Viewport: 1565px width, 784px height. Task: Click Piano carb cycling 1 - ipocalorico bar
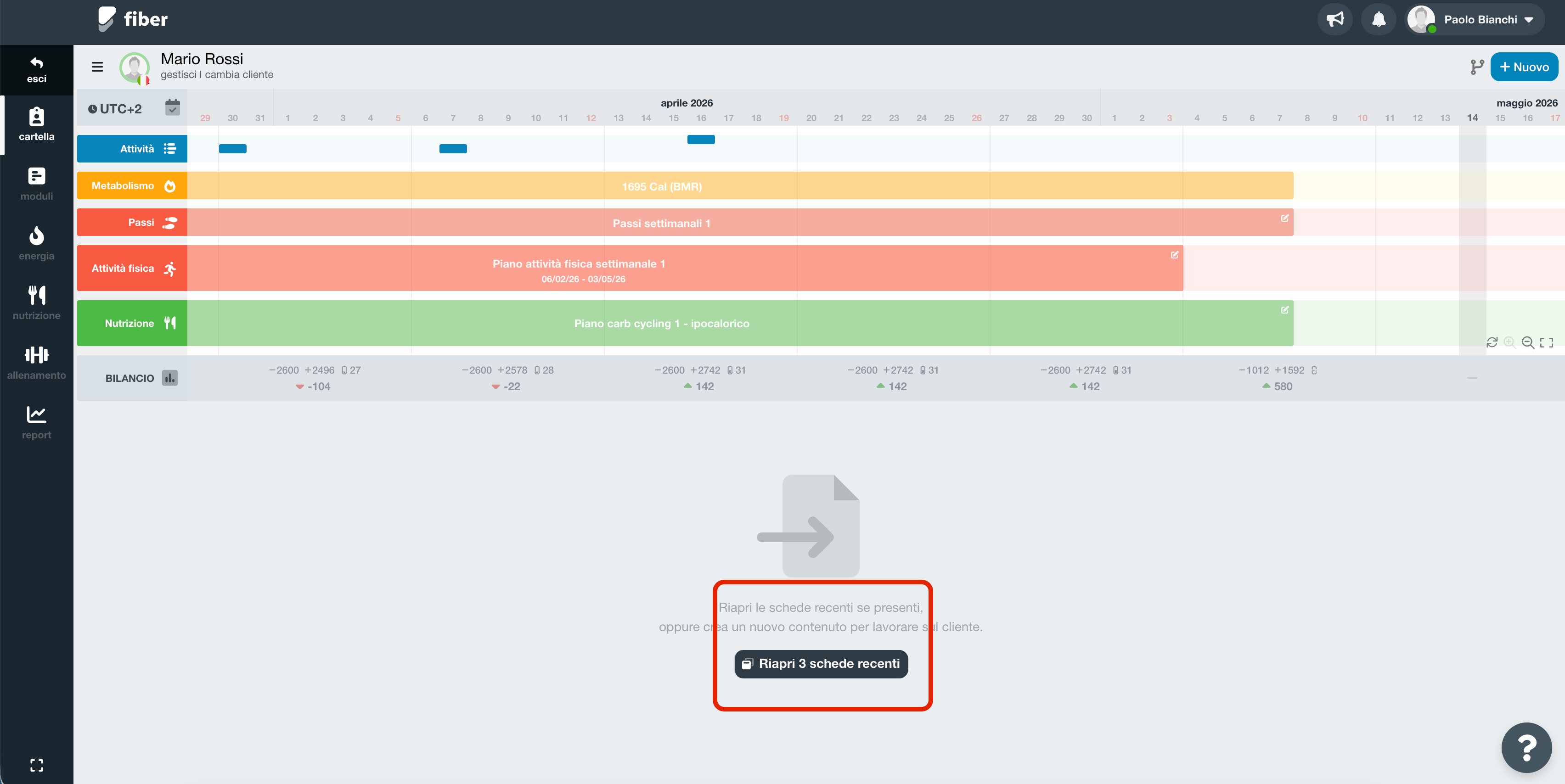[740, 323]
